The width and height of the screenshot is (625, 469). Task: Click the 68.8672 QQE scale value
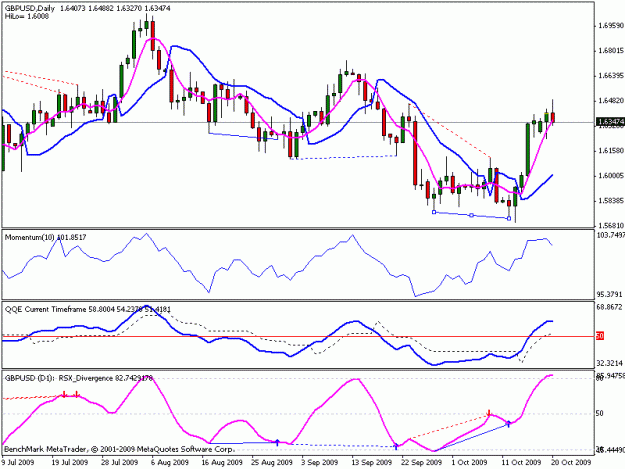click(x=609, y=307)
